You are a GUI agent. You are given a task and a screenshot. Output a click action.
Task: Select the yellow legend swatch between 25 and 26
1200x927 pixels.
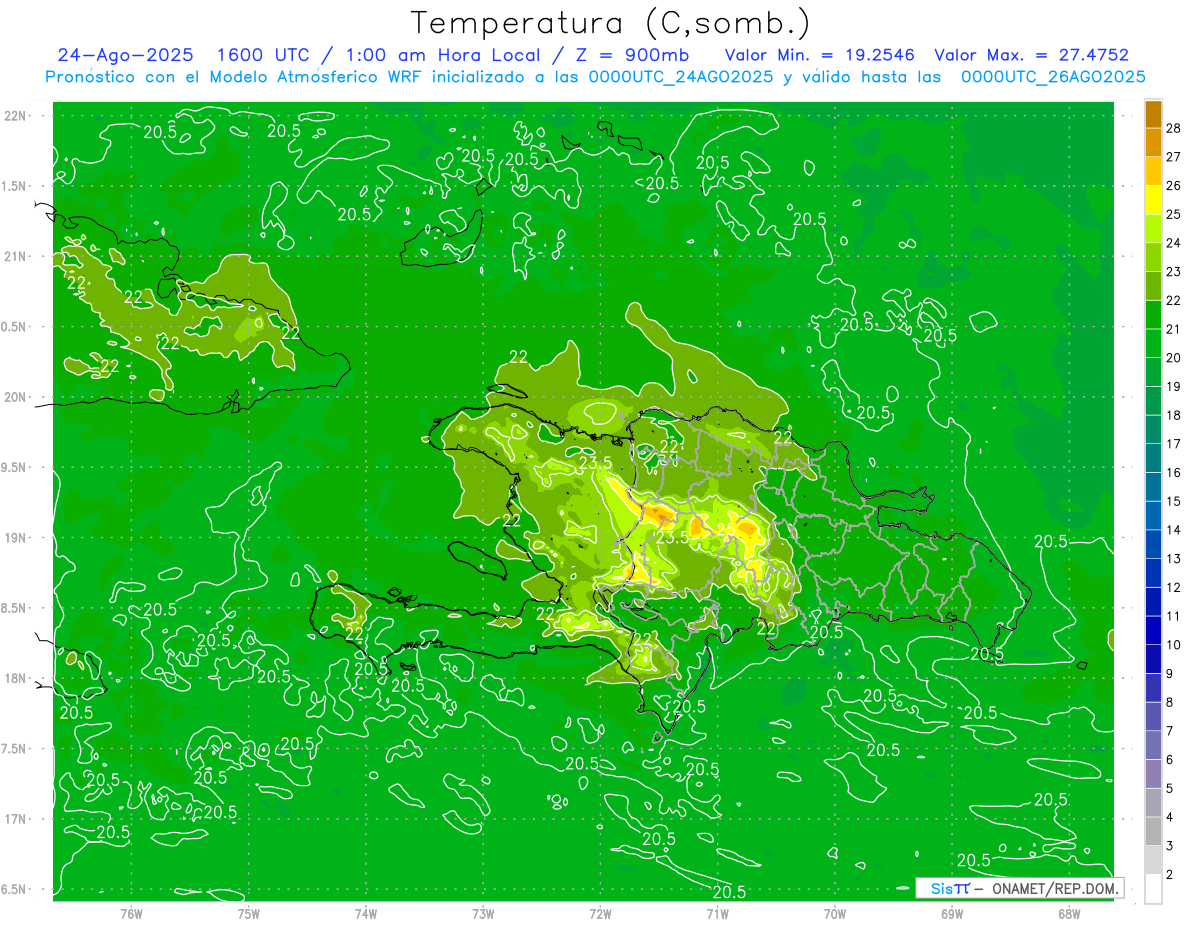[x=1153, y=201]
